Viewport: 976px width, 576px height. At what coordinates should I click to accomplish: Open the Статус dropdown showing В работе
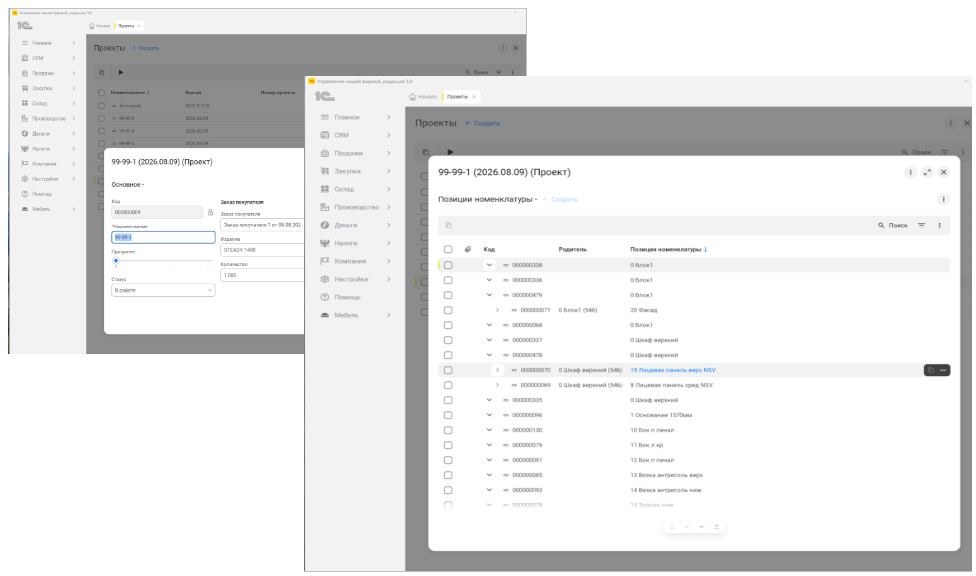click(163, 290)
